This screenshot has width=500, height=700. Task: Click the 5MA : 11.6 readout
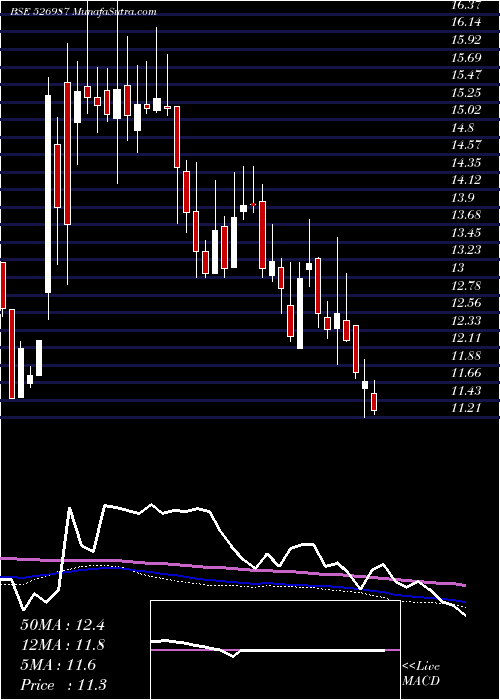click(58, 665)
